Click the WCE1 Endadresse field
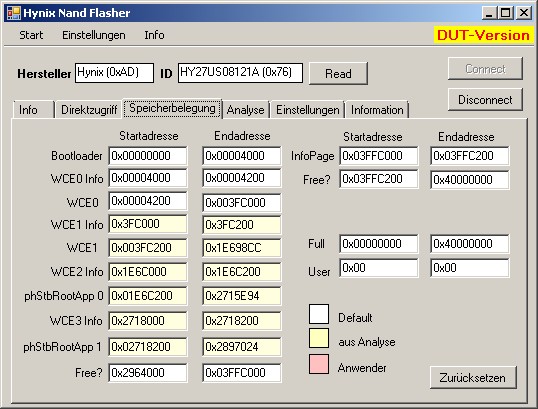The image size is (538, 409). 242,248
